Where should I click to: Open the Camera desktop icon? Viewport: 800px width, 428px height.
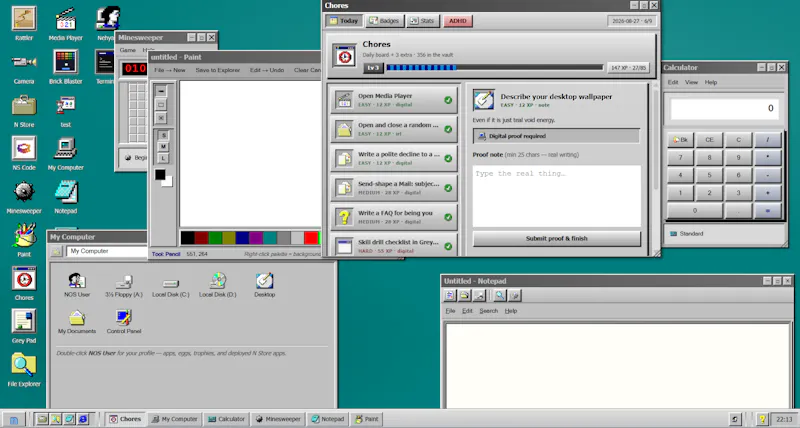(24, 66)
